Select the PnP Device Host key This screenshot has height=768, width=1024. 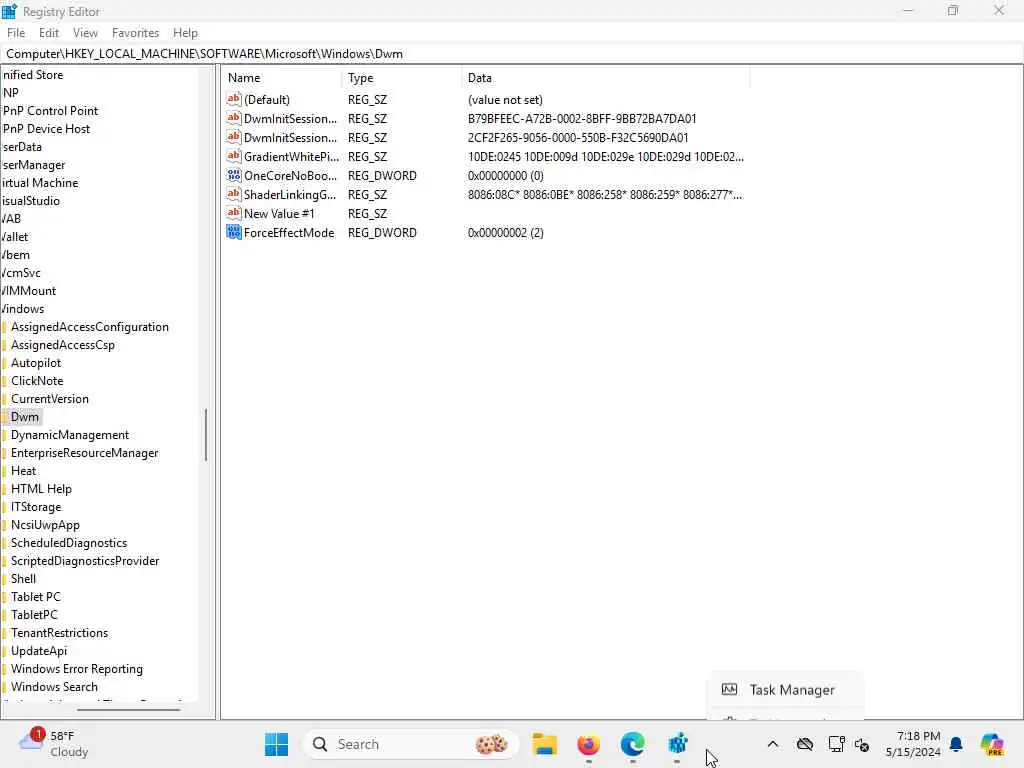(46, 129)
